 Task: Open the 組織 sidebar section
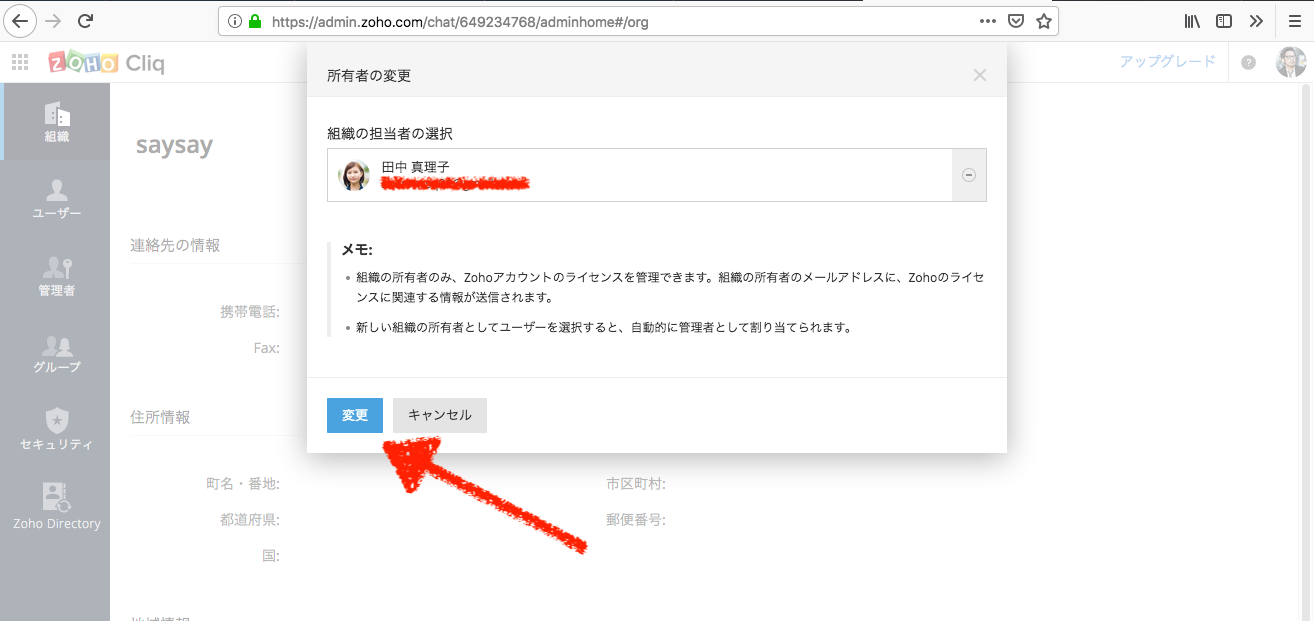pyautogui.click(x=57, y=122)
